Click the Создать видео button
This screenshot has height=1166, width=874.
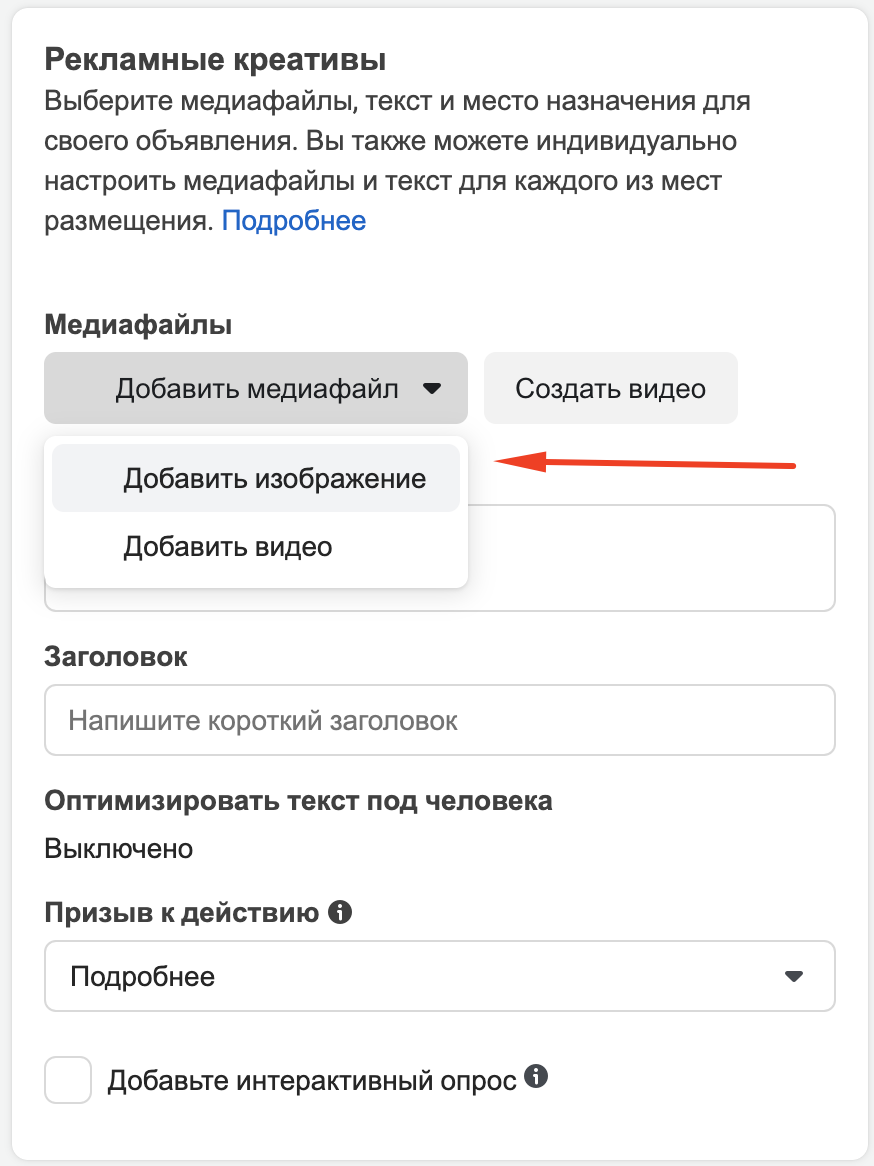611,388
